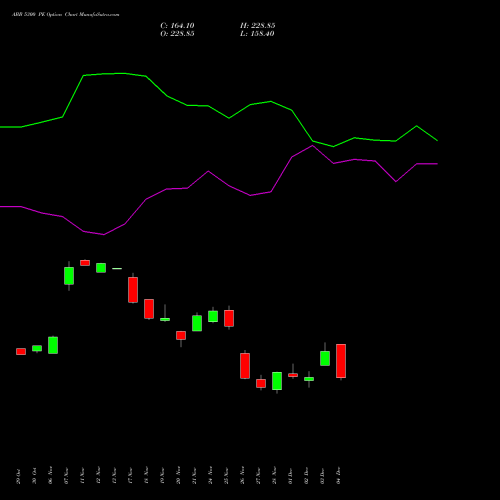Click the 04 Dec date label
The height and width of the screenshot is (500, 500).
[338, 476]
